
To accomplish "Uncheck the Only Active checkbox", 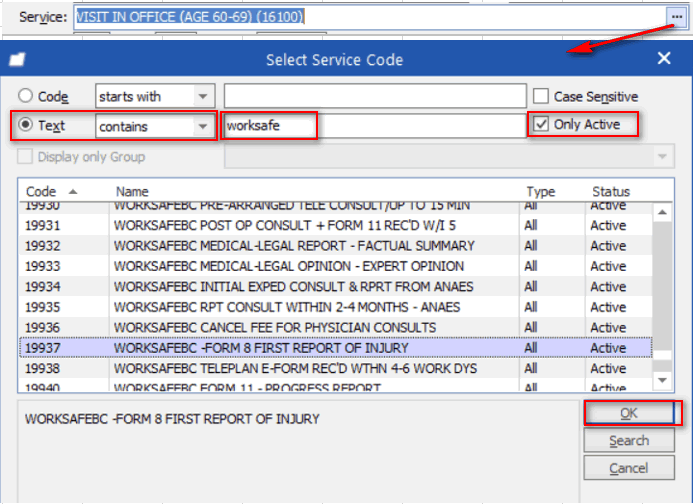I will 541,125.
